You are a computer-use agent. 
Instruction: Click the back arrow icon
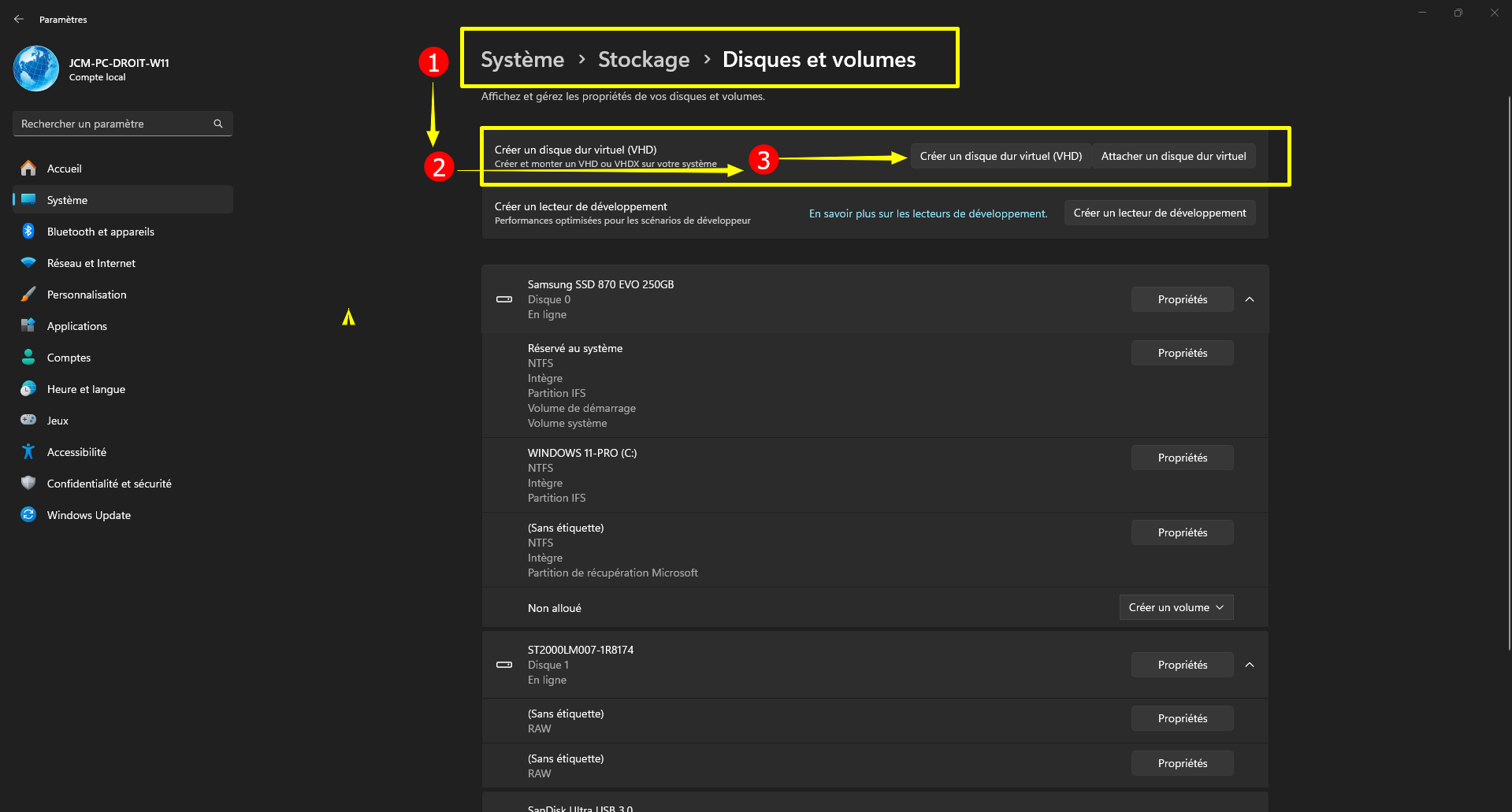pyautogui.click(x=19, y=19)
